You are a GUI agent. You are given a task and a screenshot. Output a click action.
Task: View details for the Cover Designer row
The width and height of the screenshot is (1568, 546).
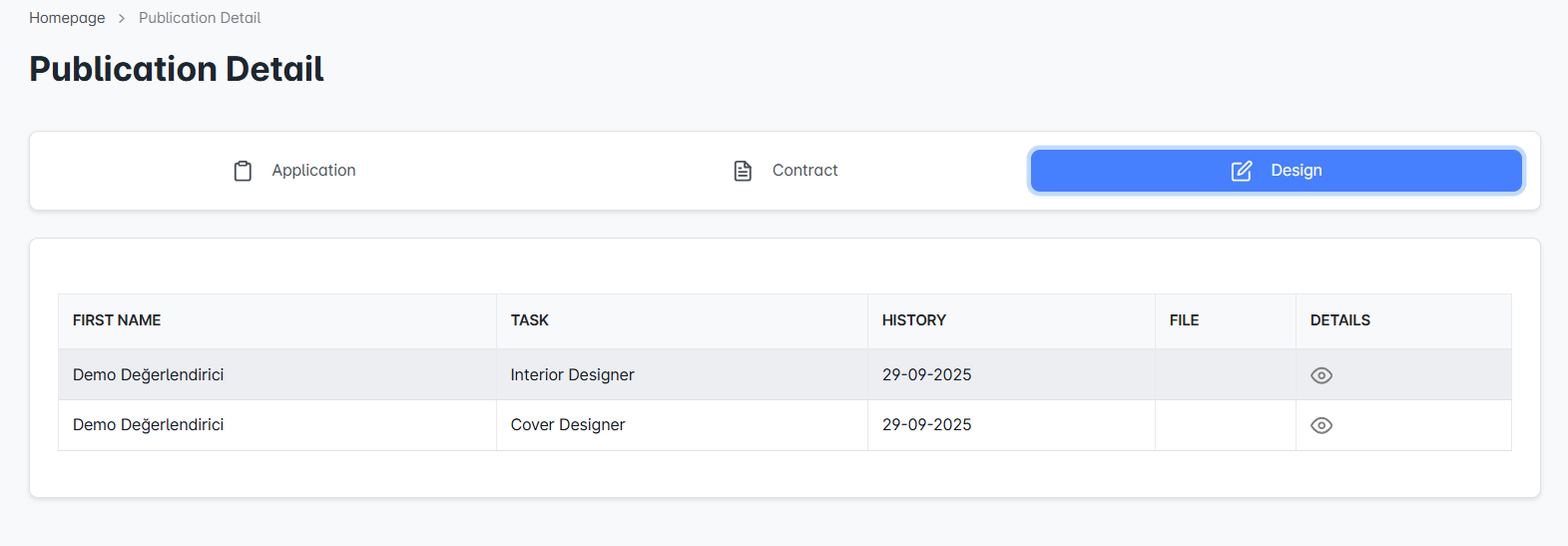(x=1320, y=425)
